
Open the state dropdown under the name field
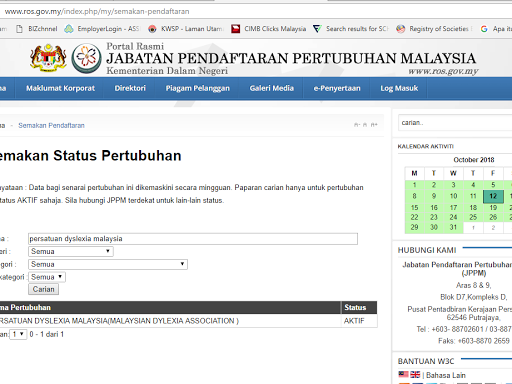(71, 251)
